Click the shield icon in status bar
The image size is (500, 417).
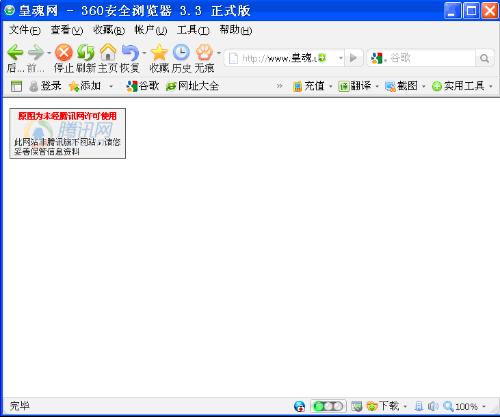pyautogui.click(x=357, y=406)
